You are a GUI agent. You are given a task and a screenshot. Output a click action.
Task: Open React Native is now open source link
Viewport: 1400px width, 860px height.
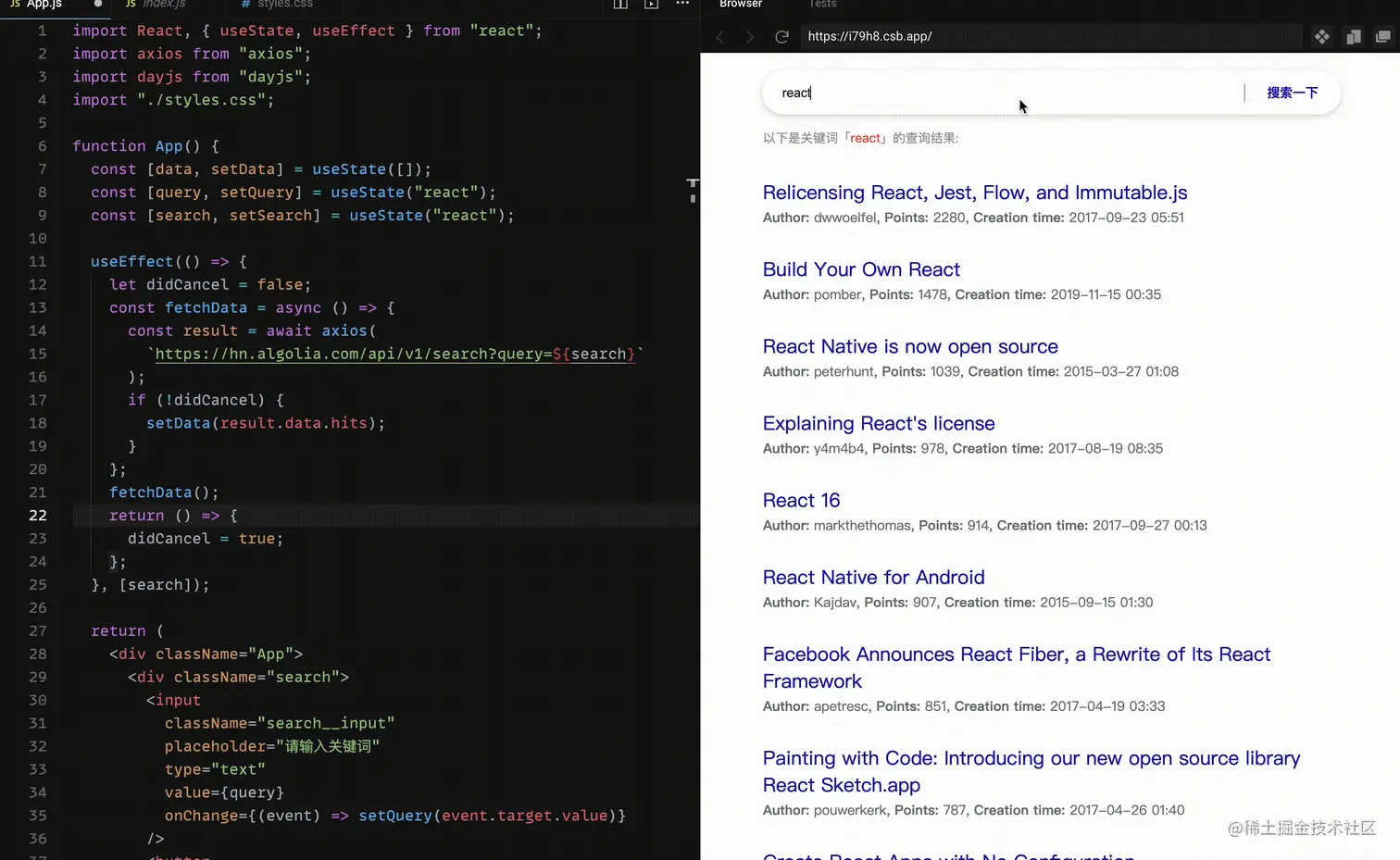(910, 346)
